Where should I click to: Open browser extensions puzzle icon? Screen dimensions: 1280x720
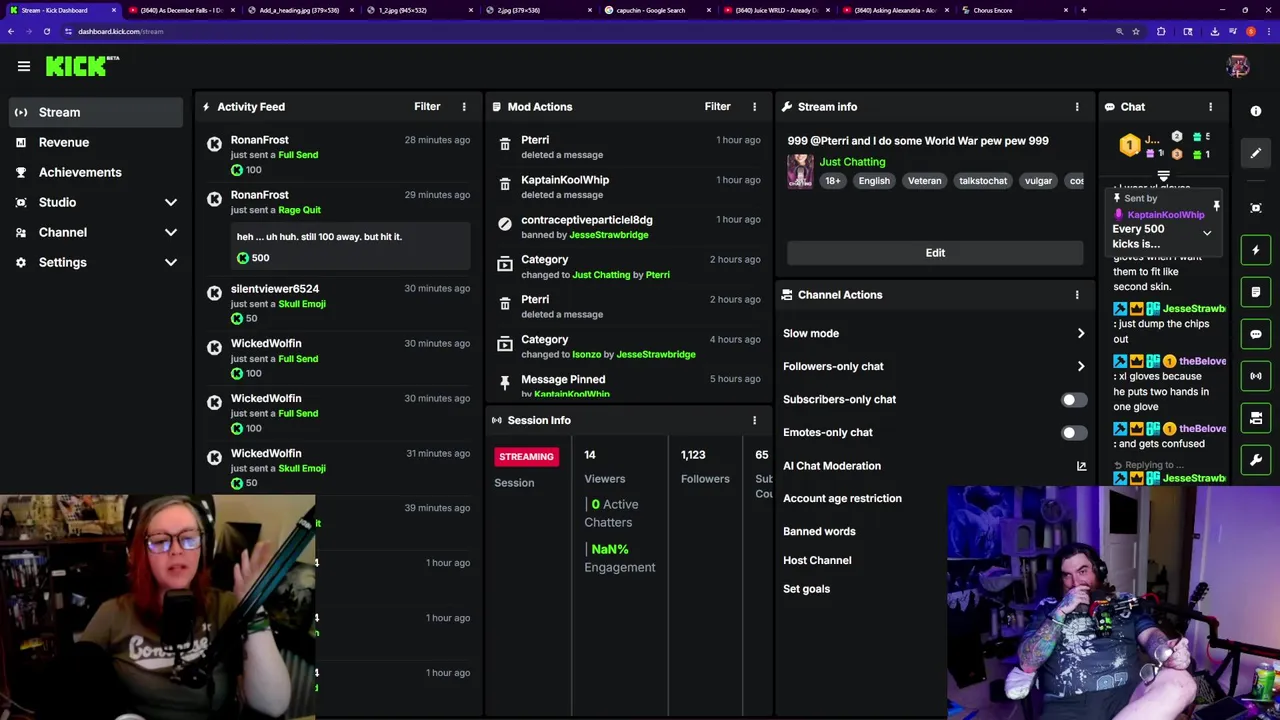[x=1161, y=31]
